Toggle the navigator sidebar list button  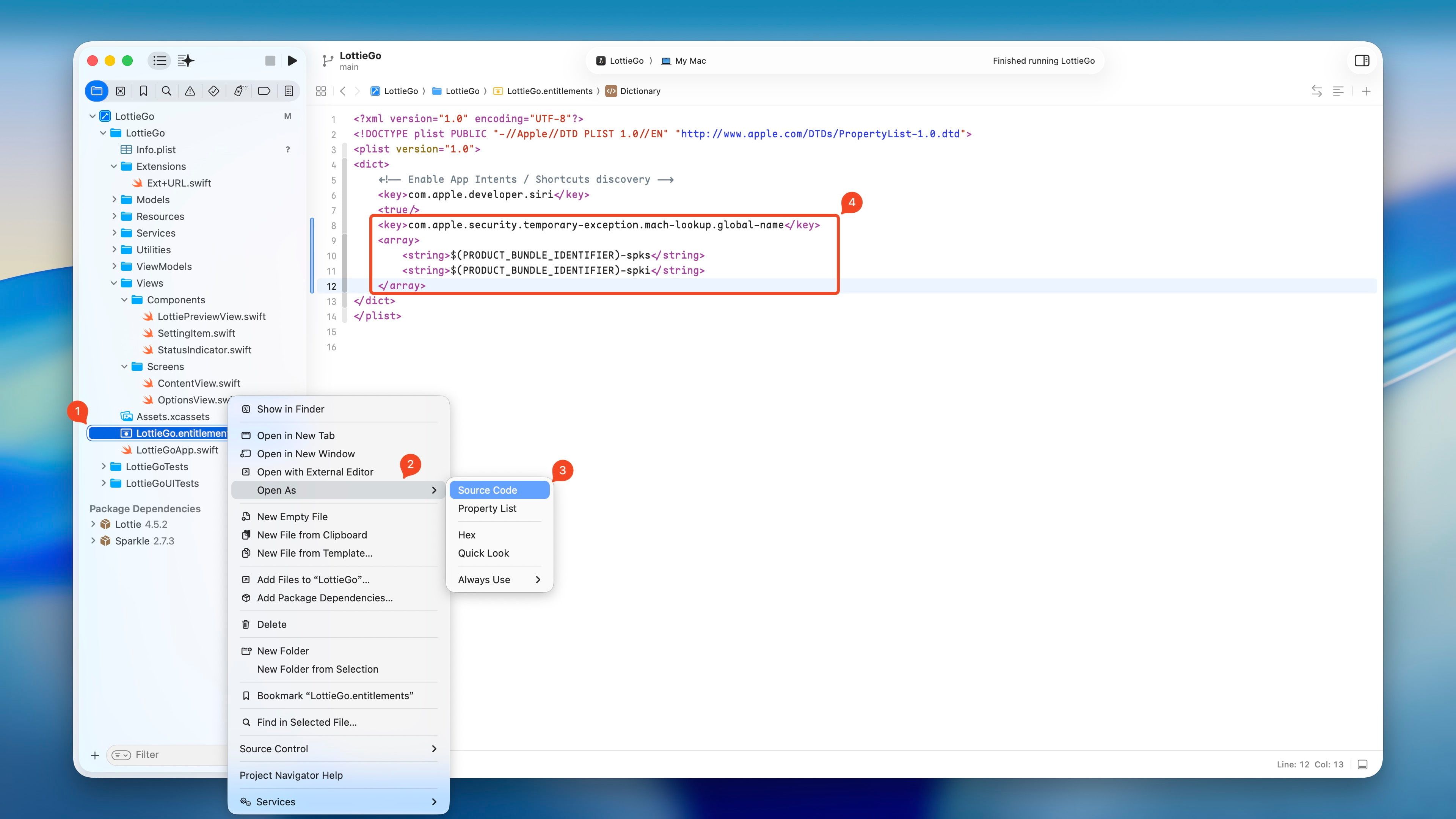[159, 61]
